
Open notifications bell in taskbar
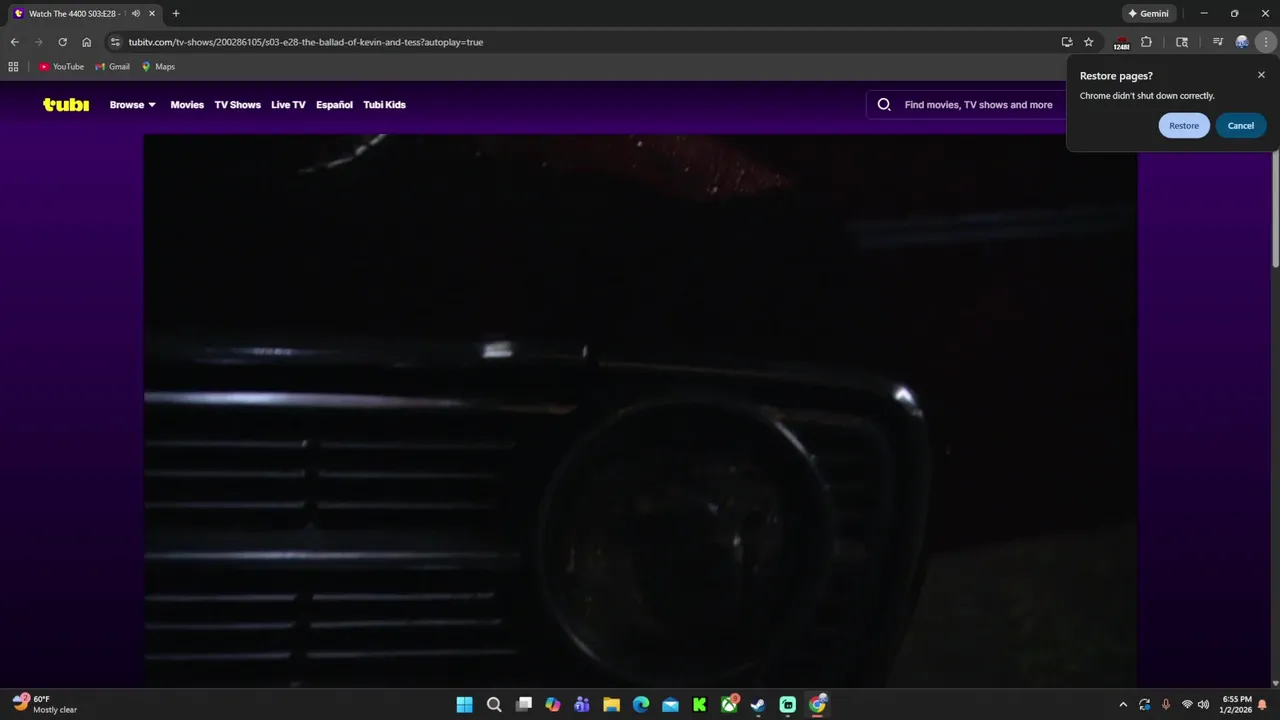coord(1263,705)
